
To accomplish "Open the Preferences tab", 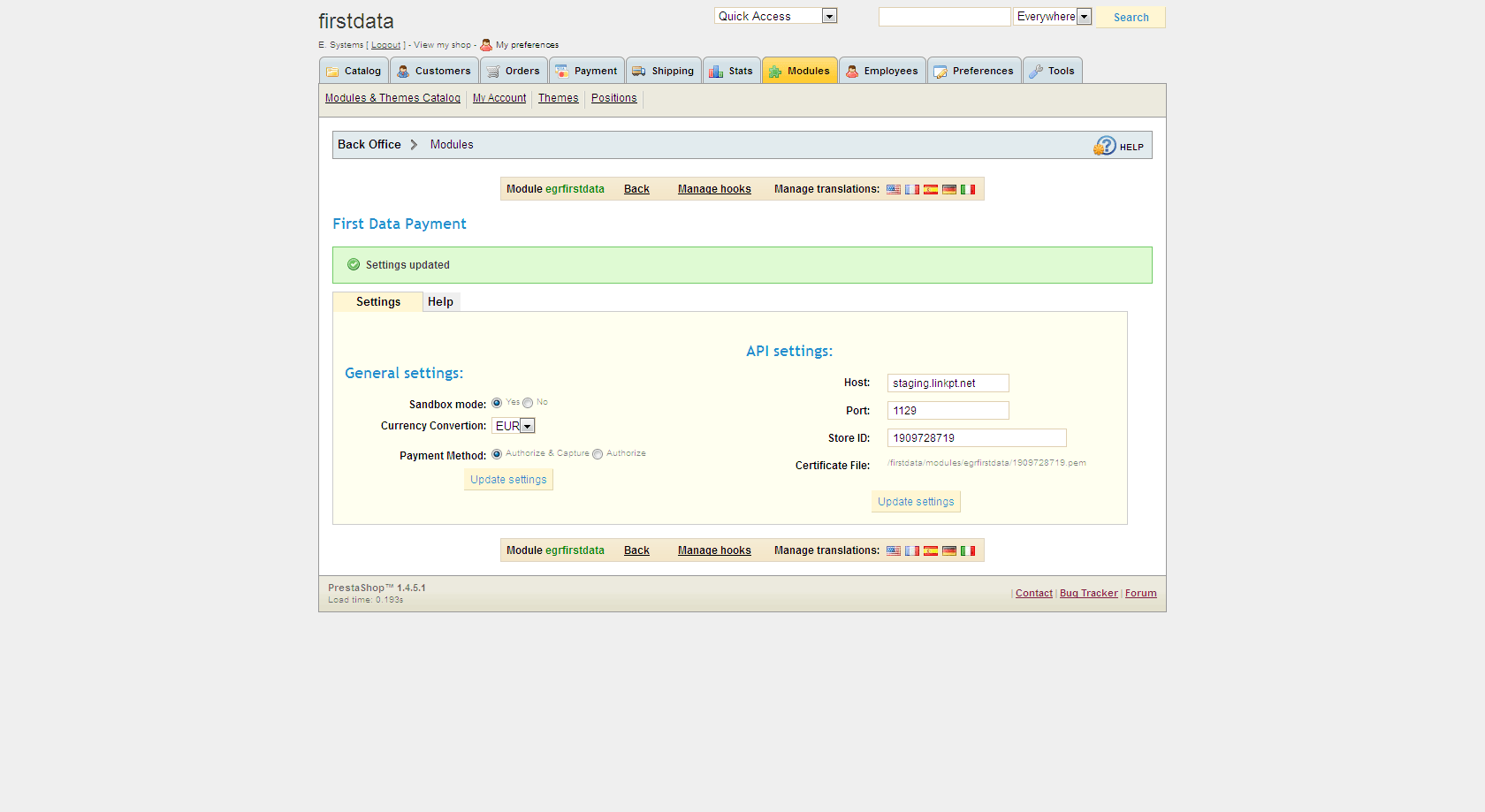I will coord(974,71).
